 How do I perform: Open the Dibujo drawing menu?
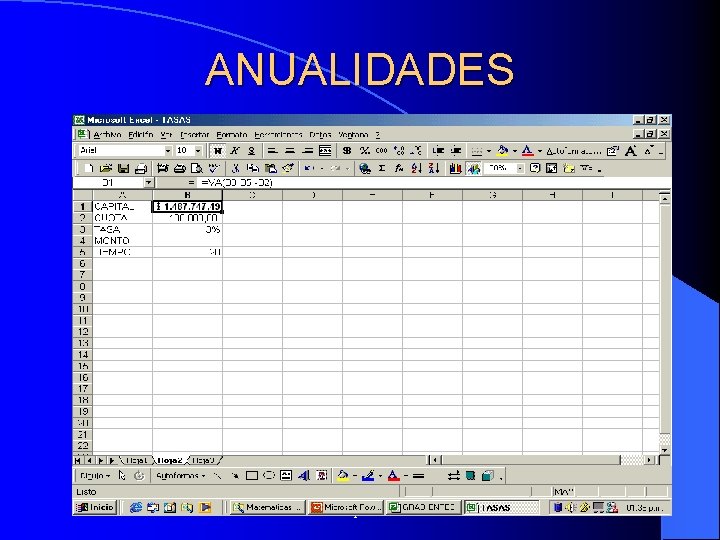click(95, 476)
